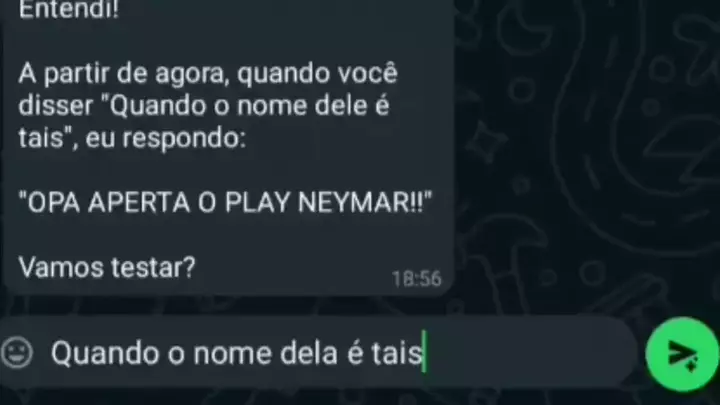
Task: Click the line "A partir de agora, quando você"
Action: (208, 73)
